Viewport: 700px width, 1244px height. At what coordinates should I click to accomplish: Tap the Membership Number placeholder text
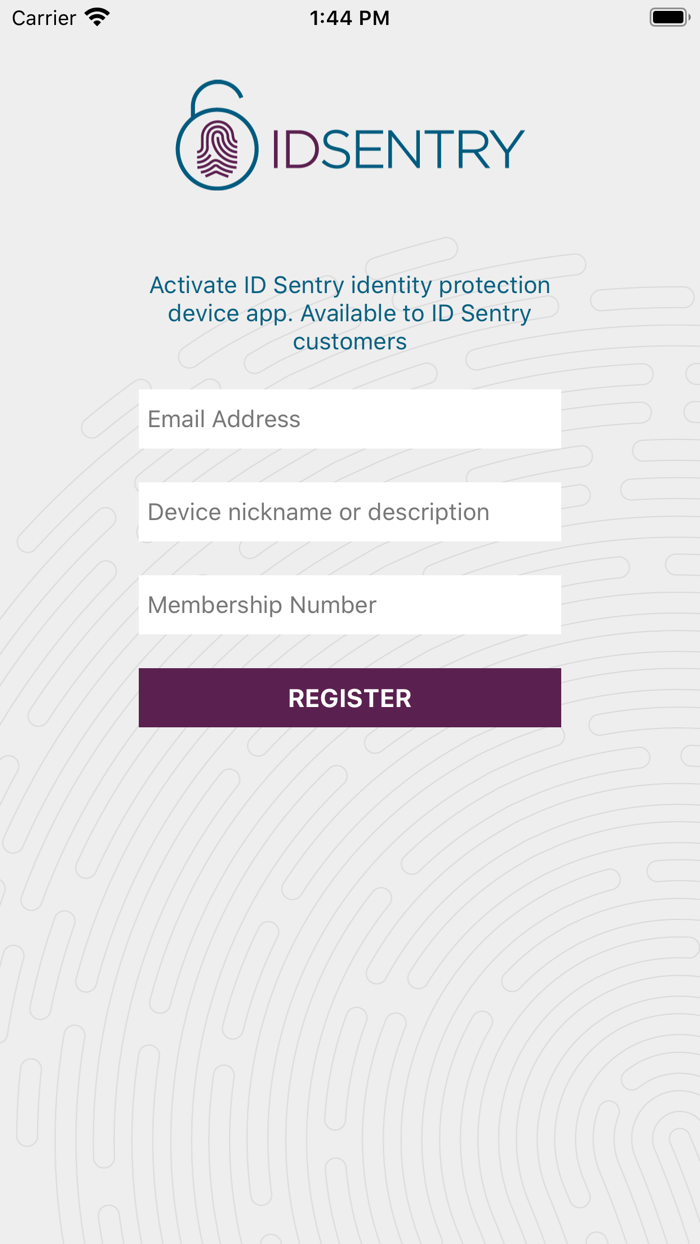[x=261, y=604]
